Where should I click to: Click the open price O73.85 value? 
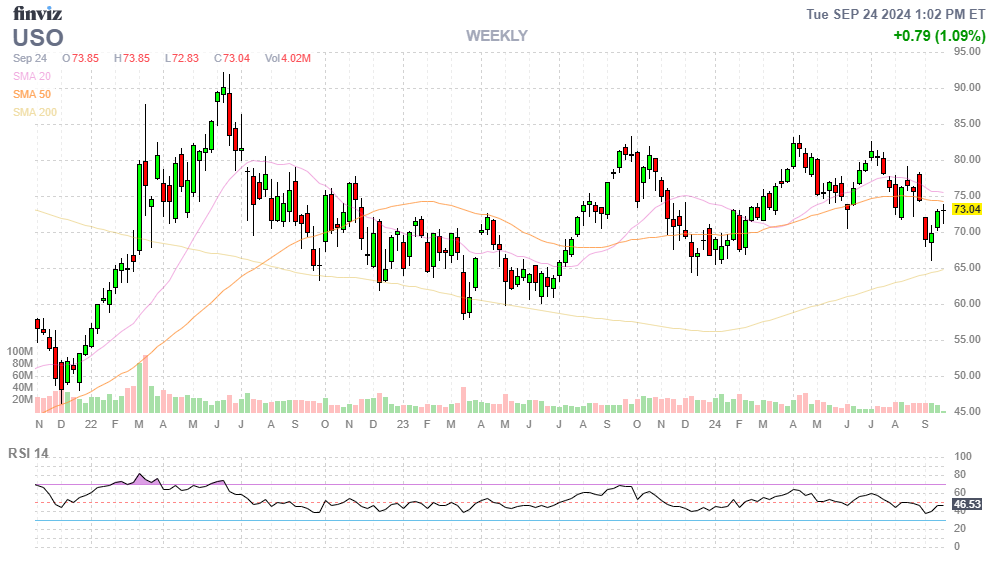[x=81, y=59]
